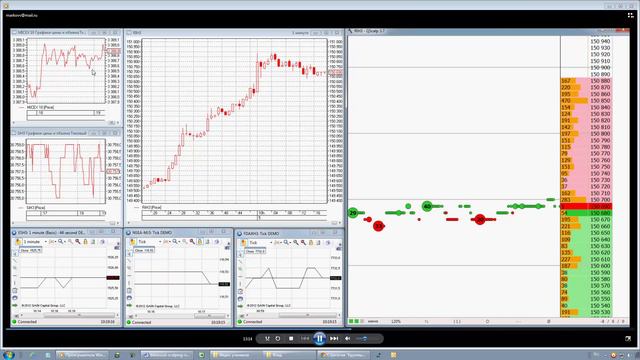Select hand tool in ESH3 1 minute chart

pyautogui.click(x=18, y=242)
